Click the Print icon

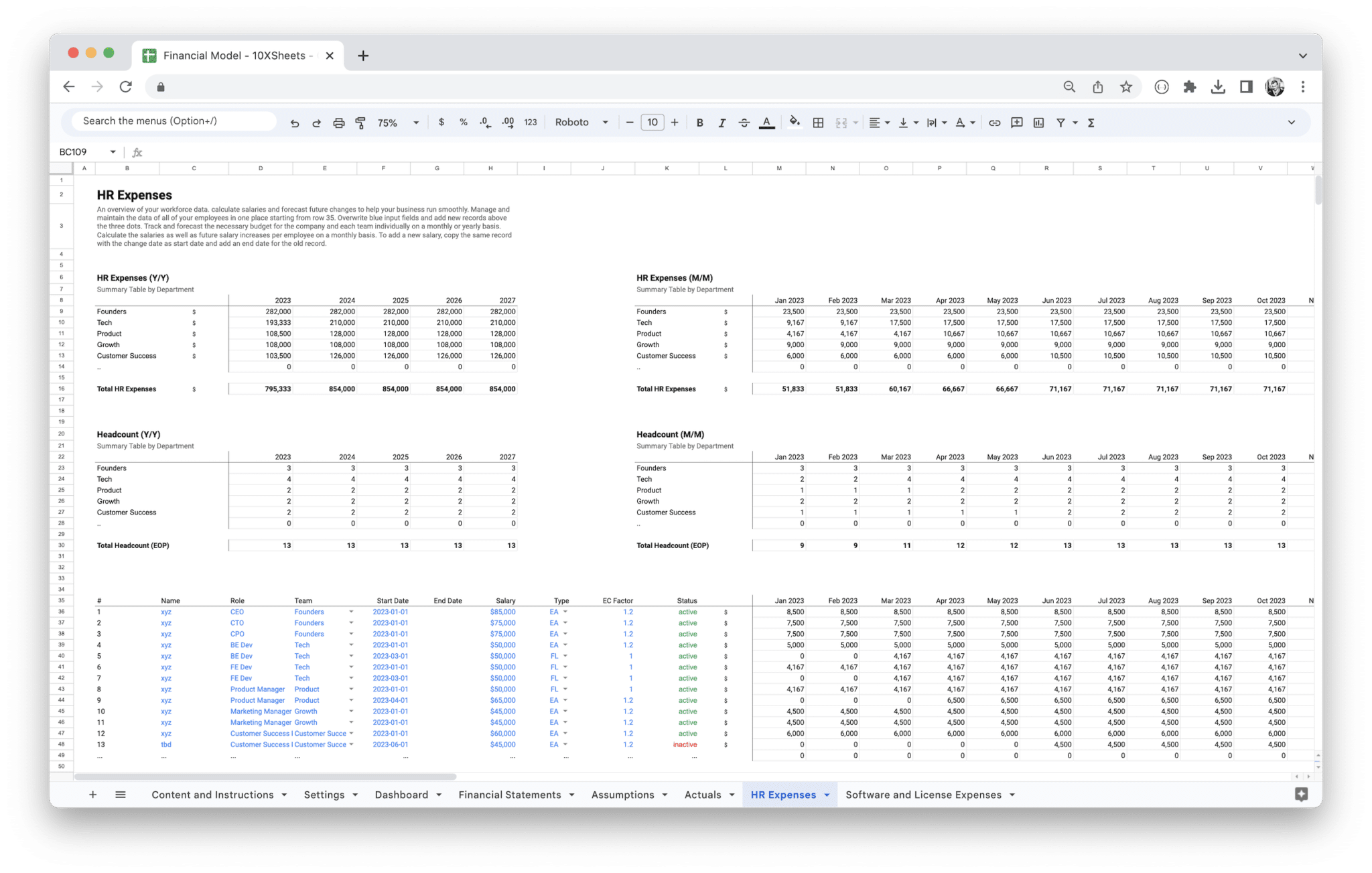pyautogui.click(x=338, y=122)
